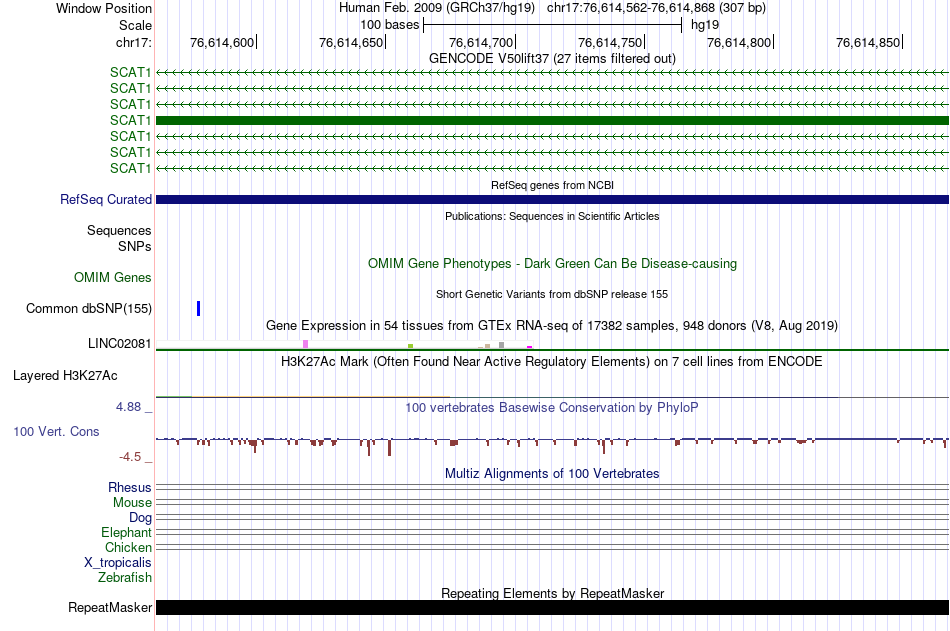Click the black RepeatMasker element bar

tap(552, 607)
